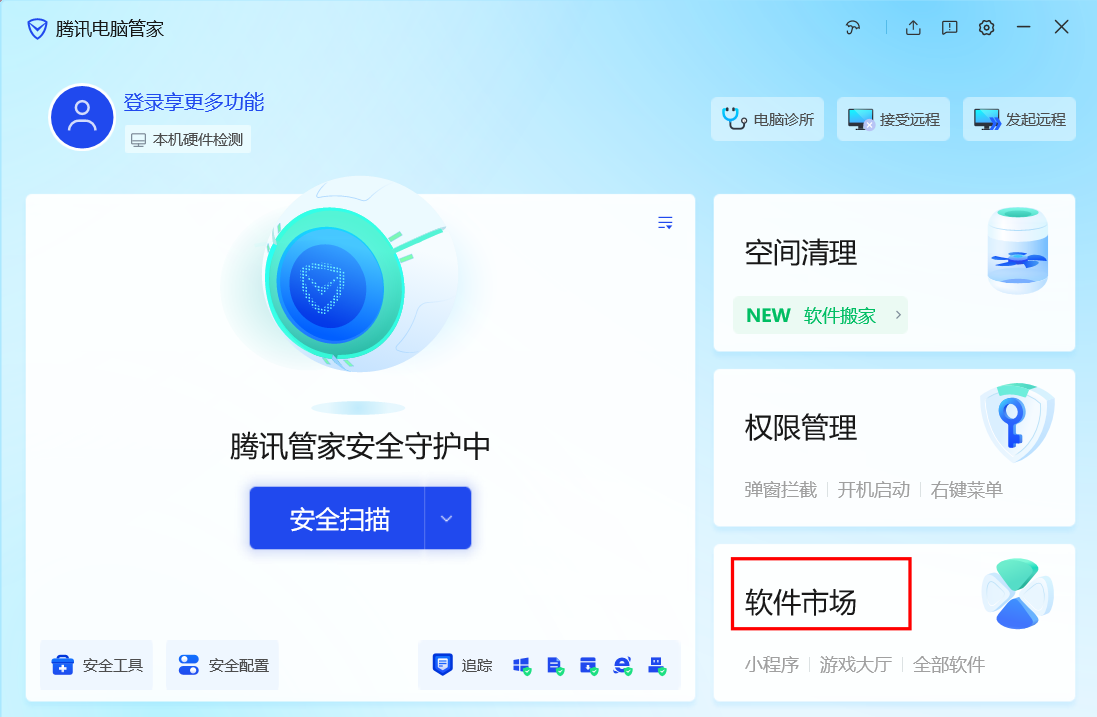Click the 登录享更多功能 login link
The height and width of the screenshot is (717, 1097).
(x=194, y=102)
